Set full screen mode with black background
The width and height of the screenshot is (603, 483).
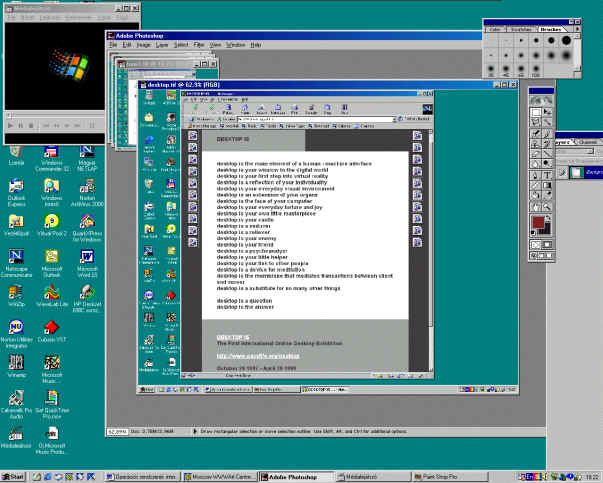(x=549, y=255)
